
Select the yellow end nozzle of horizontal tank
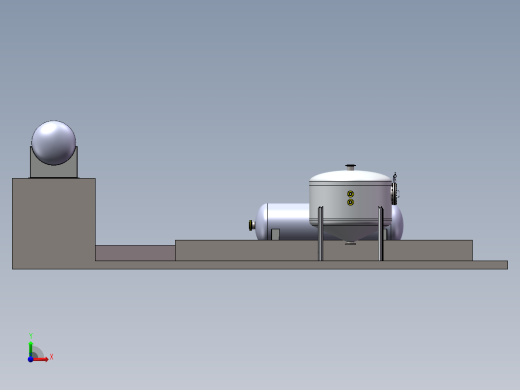(252, 225)
